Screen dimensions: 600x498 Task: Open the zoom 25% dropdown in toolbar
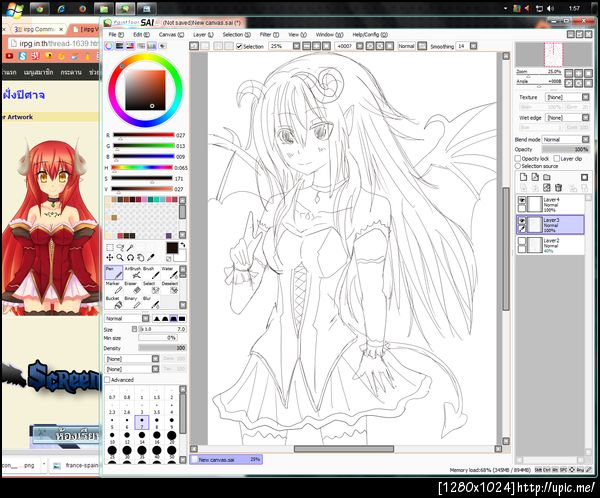(297, 46)
